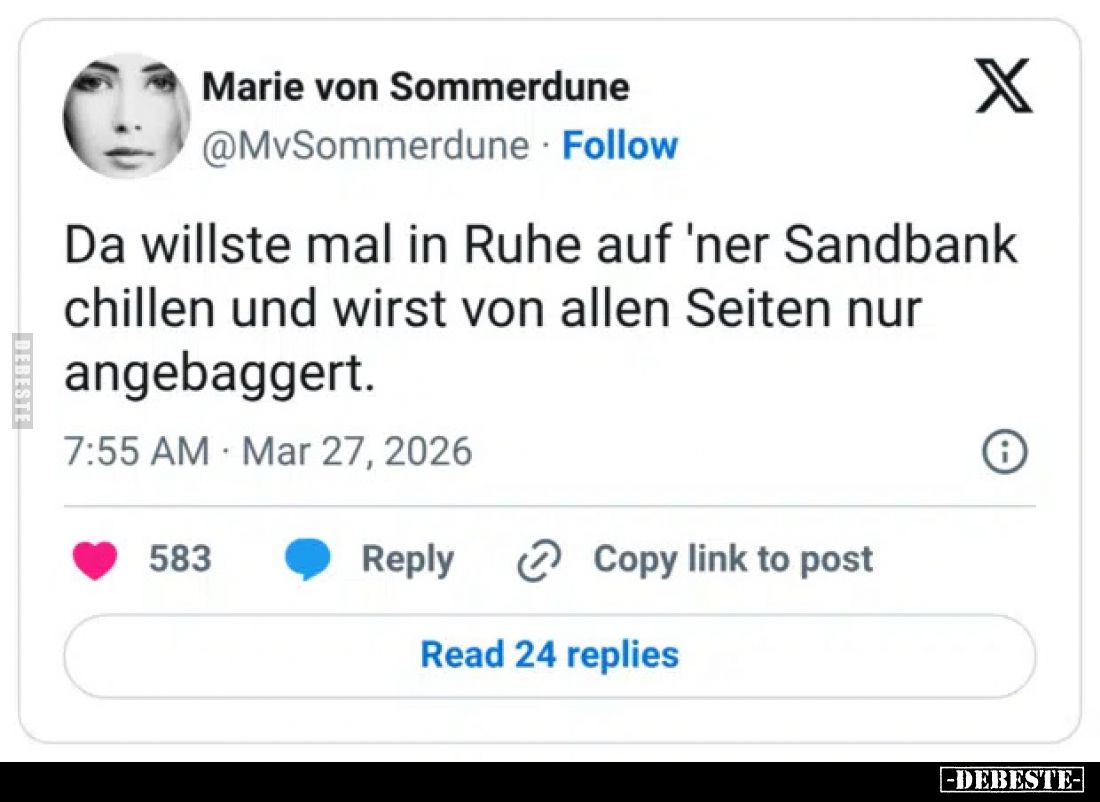Image resolution: width=1100 pixels, height=802 pixels.
Task: Click the DEBESTE watermark at bottom right
Action: coord(1013,777)
